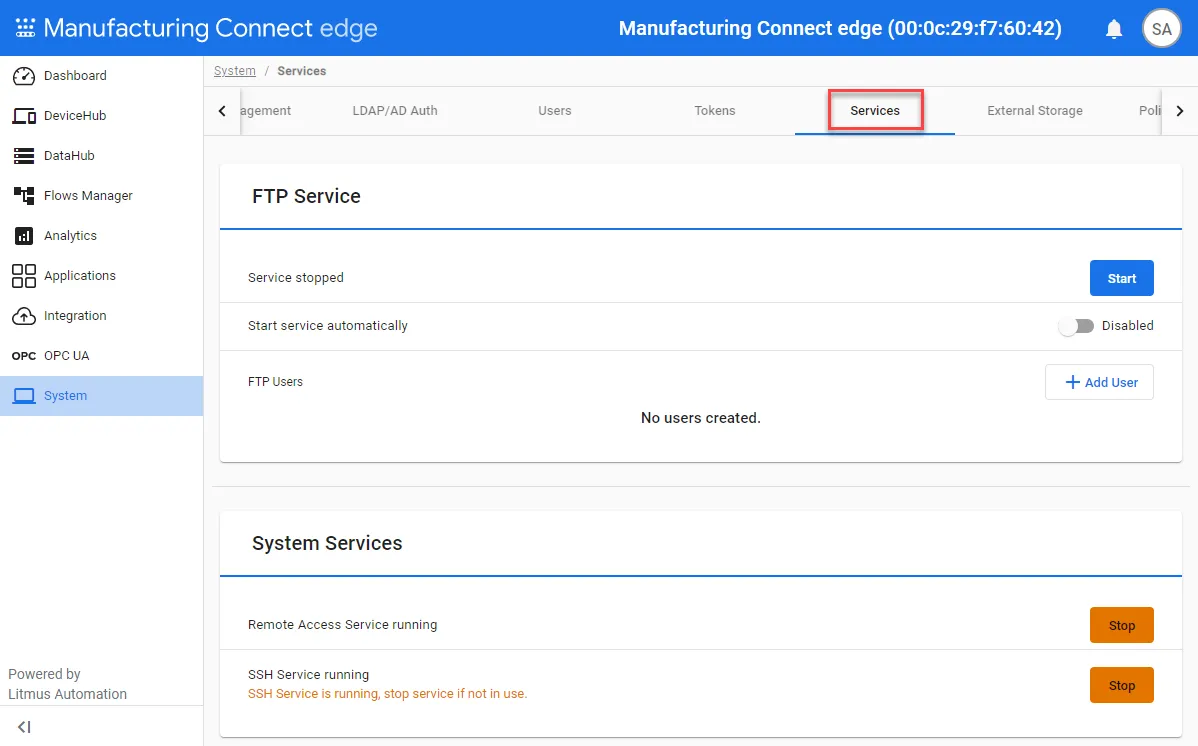The image size is (1198, 746).
Task: Click the orange SSH warning message
Action: (x=387, y=694)
